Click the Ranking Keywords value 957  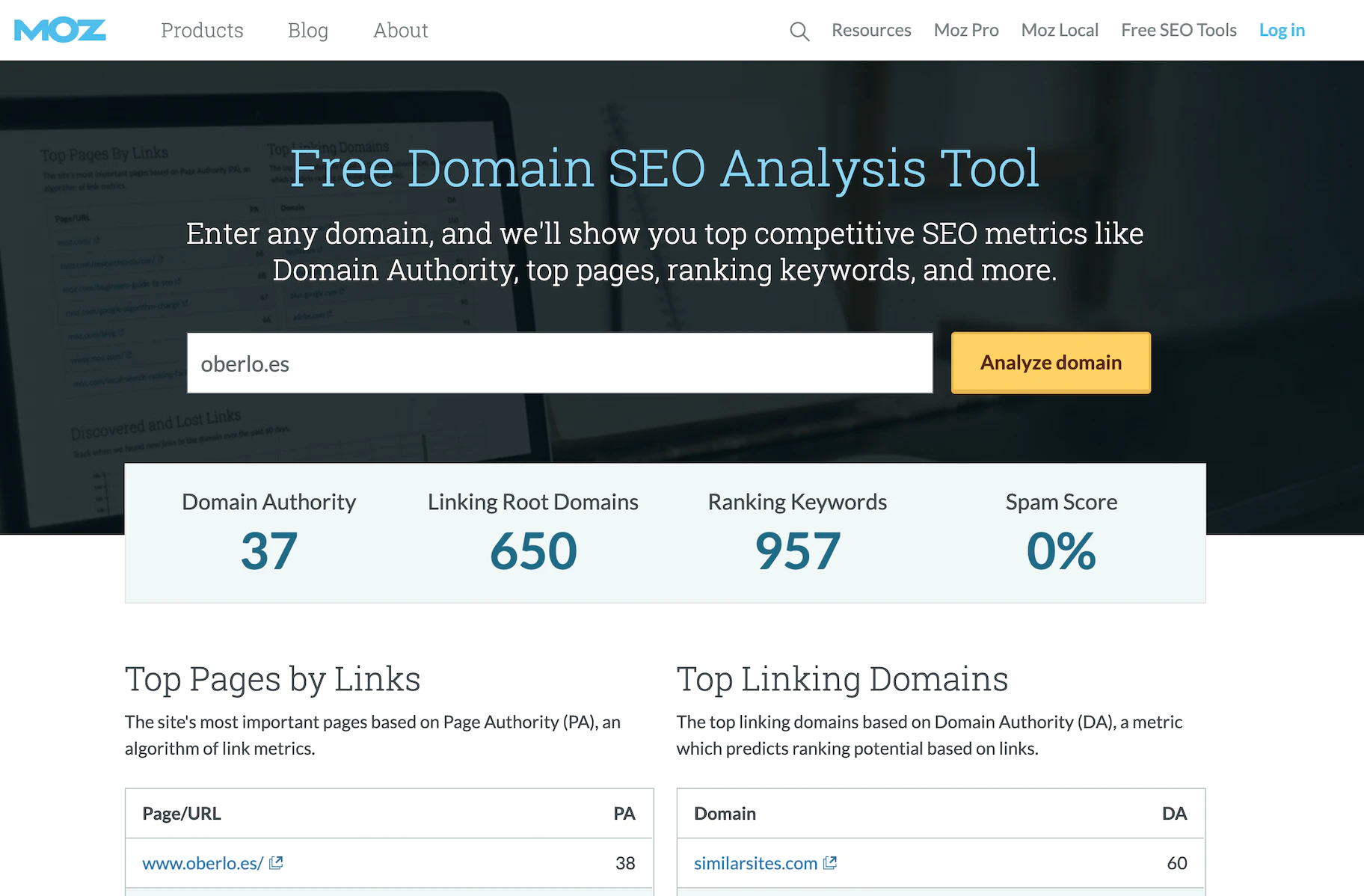tap(798, 551)
